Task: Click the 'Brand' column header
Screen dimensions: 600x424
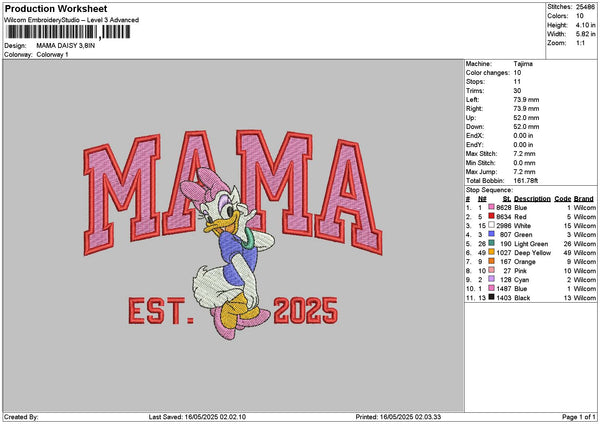Action: (x=584, y=199)
